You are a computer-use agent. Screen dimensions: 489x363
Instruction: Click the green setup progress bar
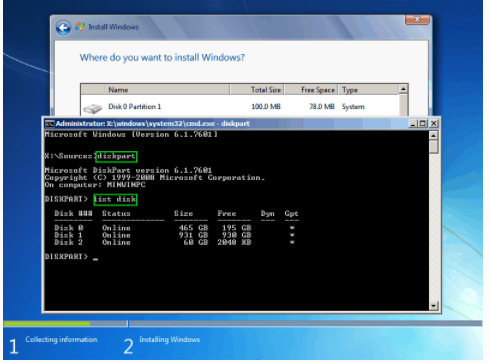tap(47, 323)
